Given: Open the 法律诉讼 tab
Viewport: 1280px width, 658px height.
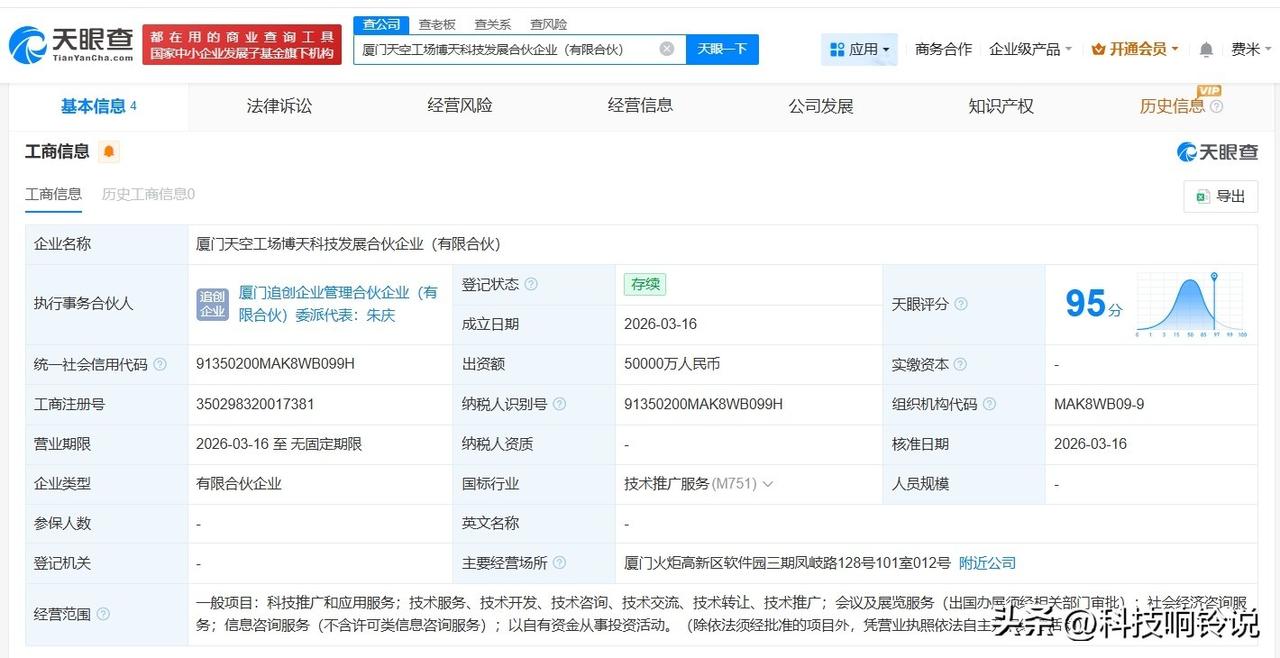Looking at the screenshot, I should 279,106.
